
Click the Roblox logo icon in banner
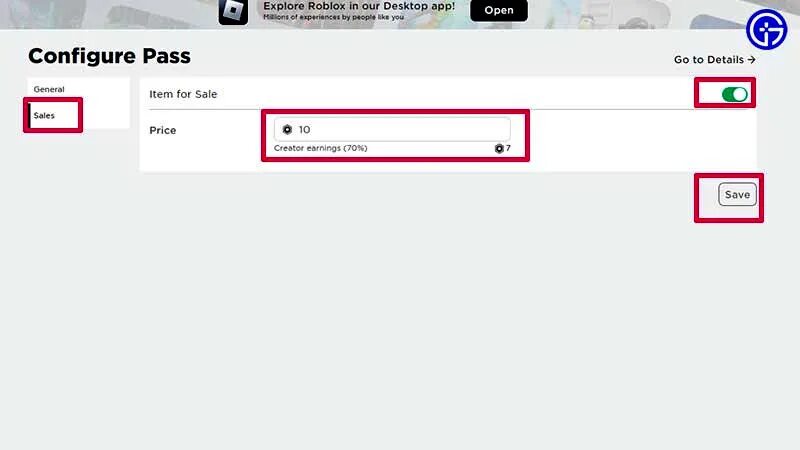pyautogui.click(x=233, y=12)
